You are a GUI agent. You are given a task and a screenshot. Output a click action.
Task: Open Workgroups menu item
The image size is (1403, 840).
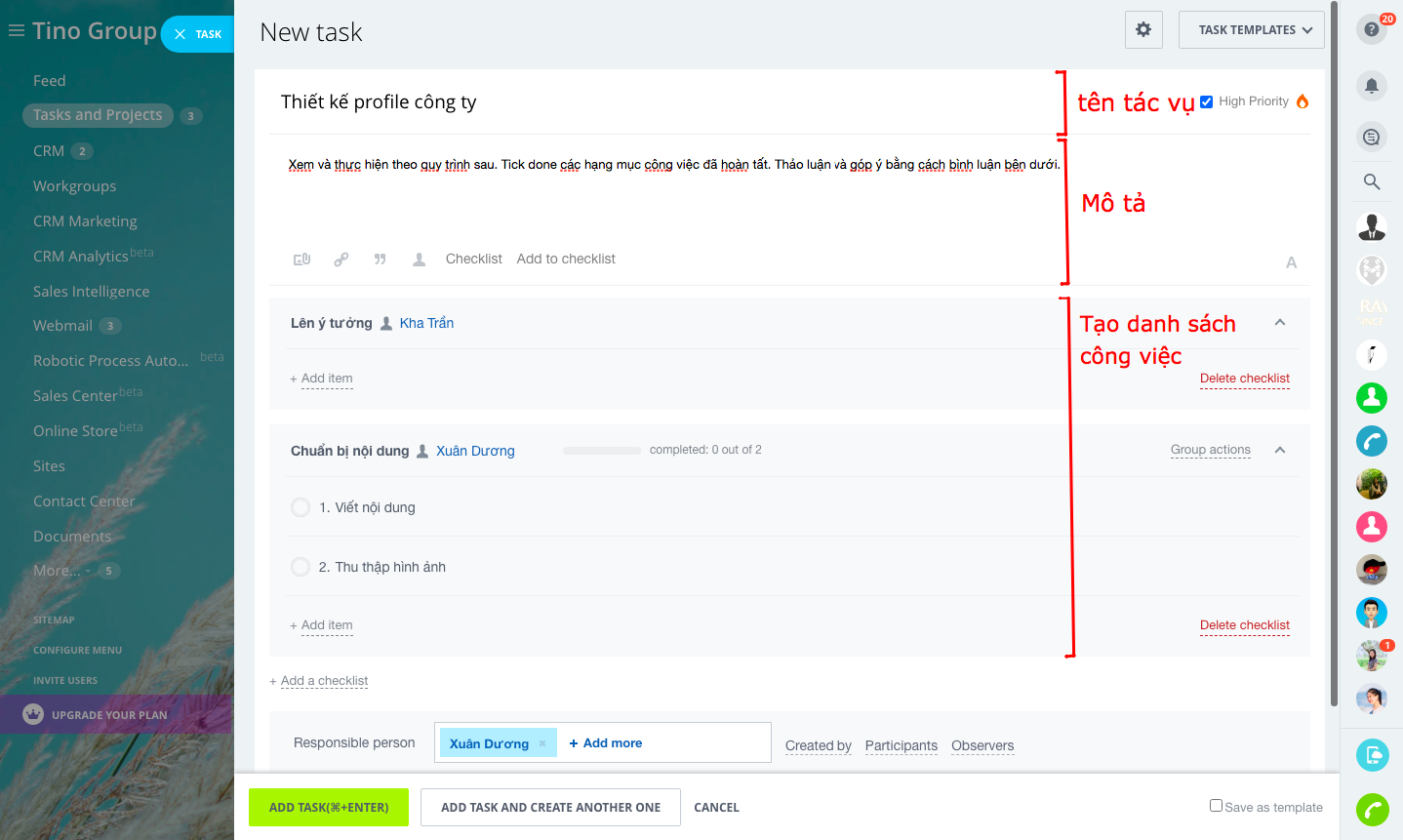click(74, 186)
